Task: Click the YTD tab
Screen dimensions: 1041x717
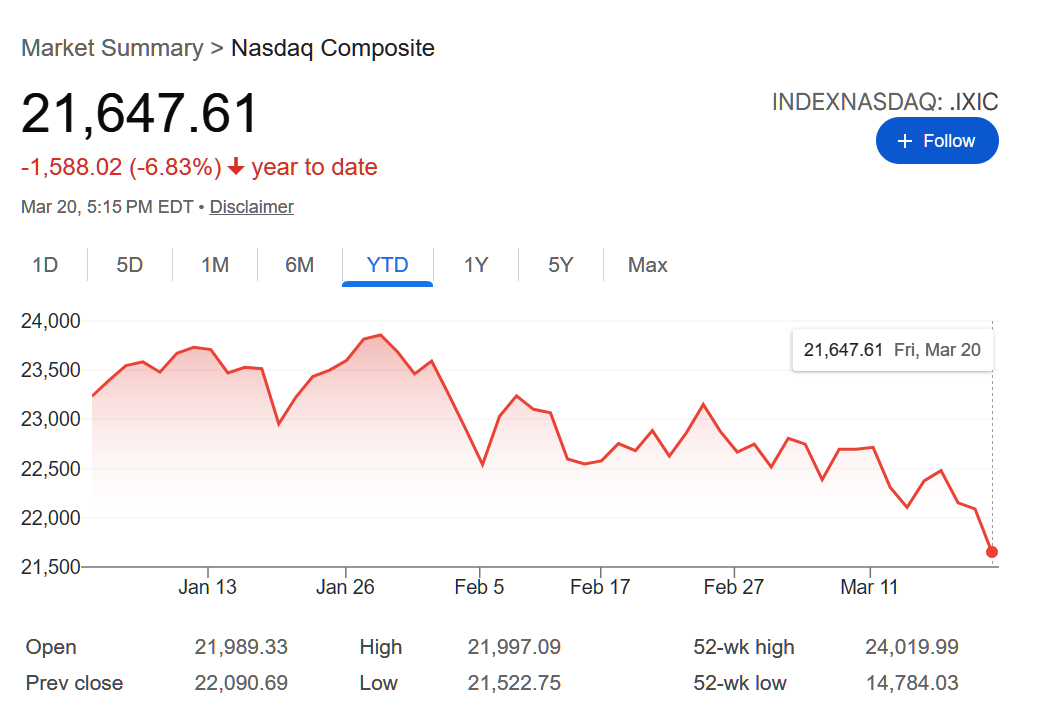Action: 387,265
